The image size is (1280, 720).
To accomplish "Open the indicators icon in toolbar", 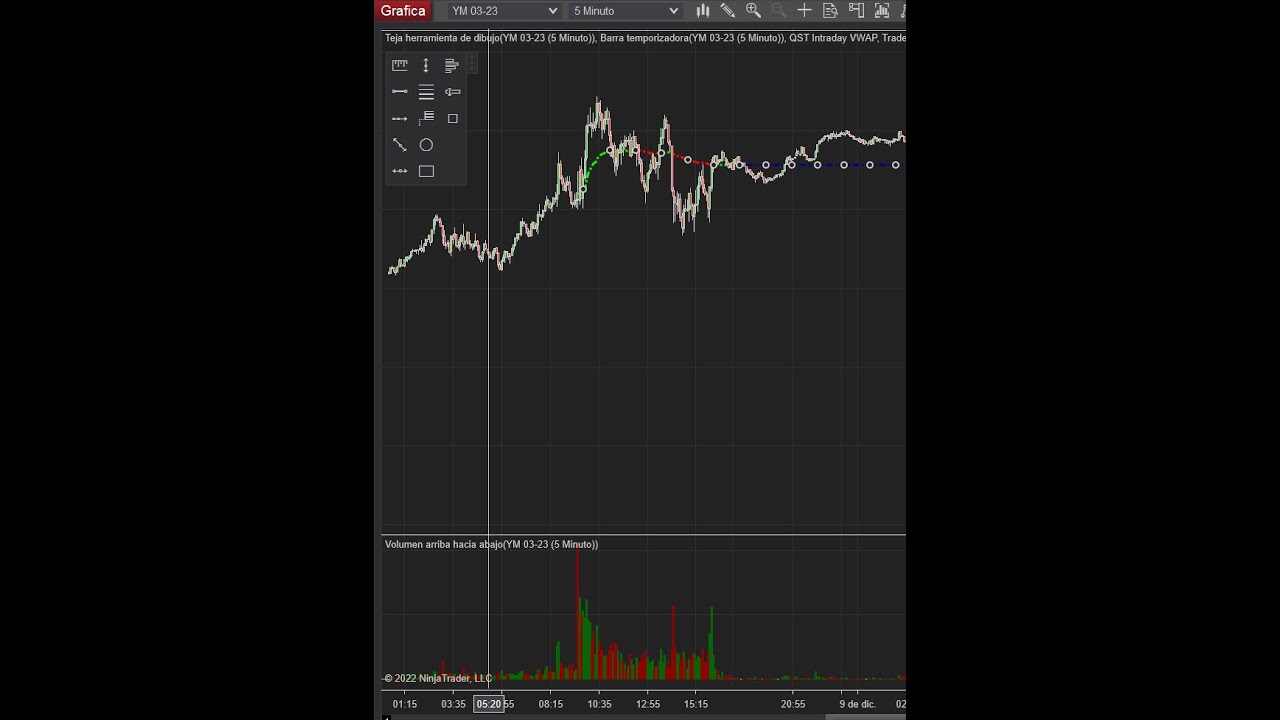I will (x=881, y=11).
